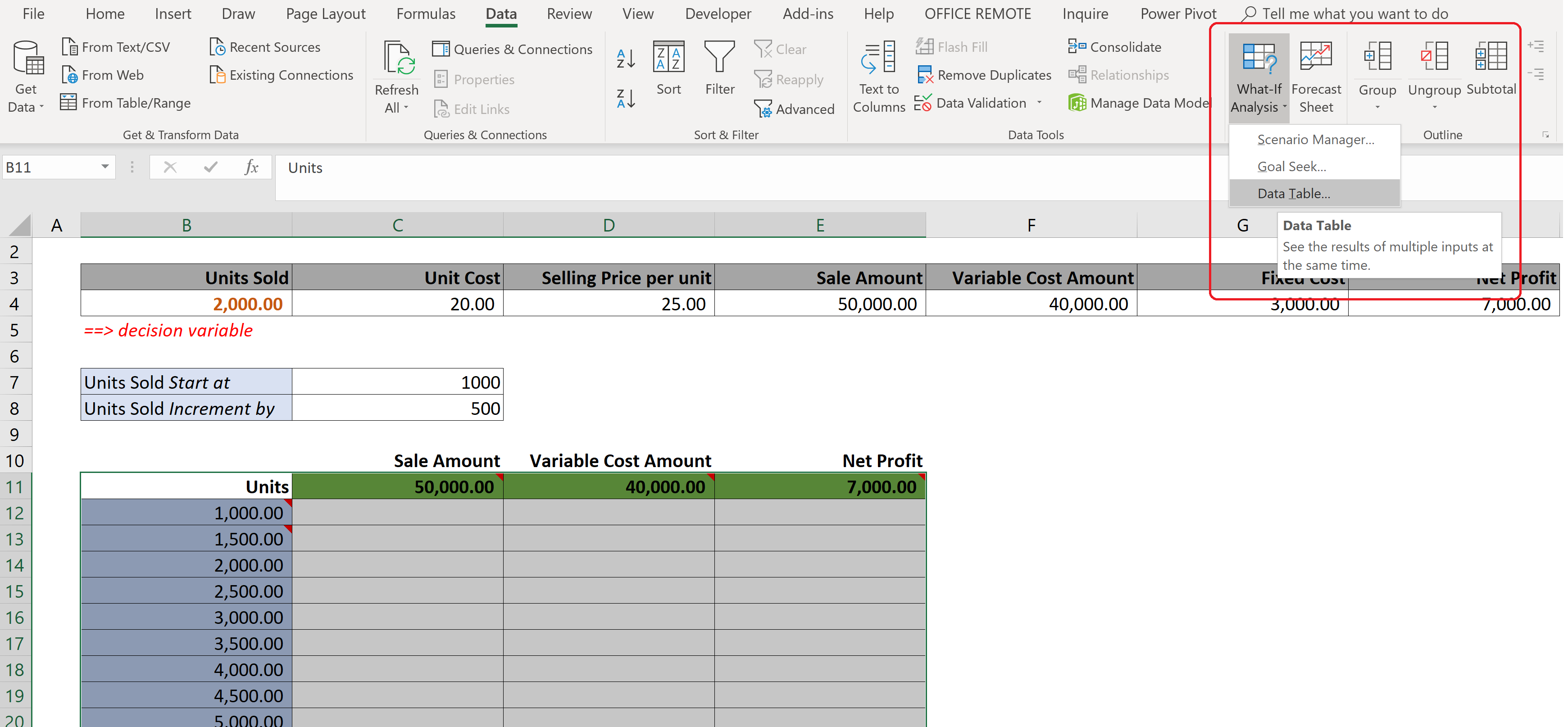Select Goal Seek menu entry
The width and height of the screenshot is (1568, 727).
[x=1315, y=166]
